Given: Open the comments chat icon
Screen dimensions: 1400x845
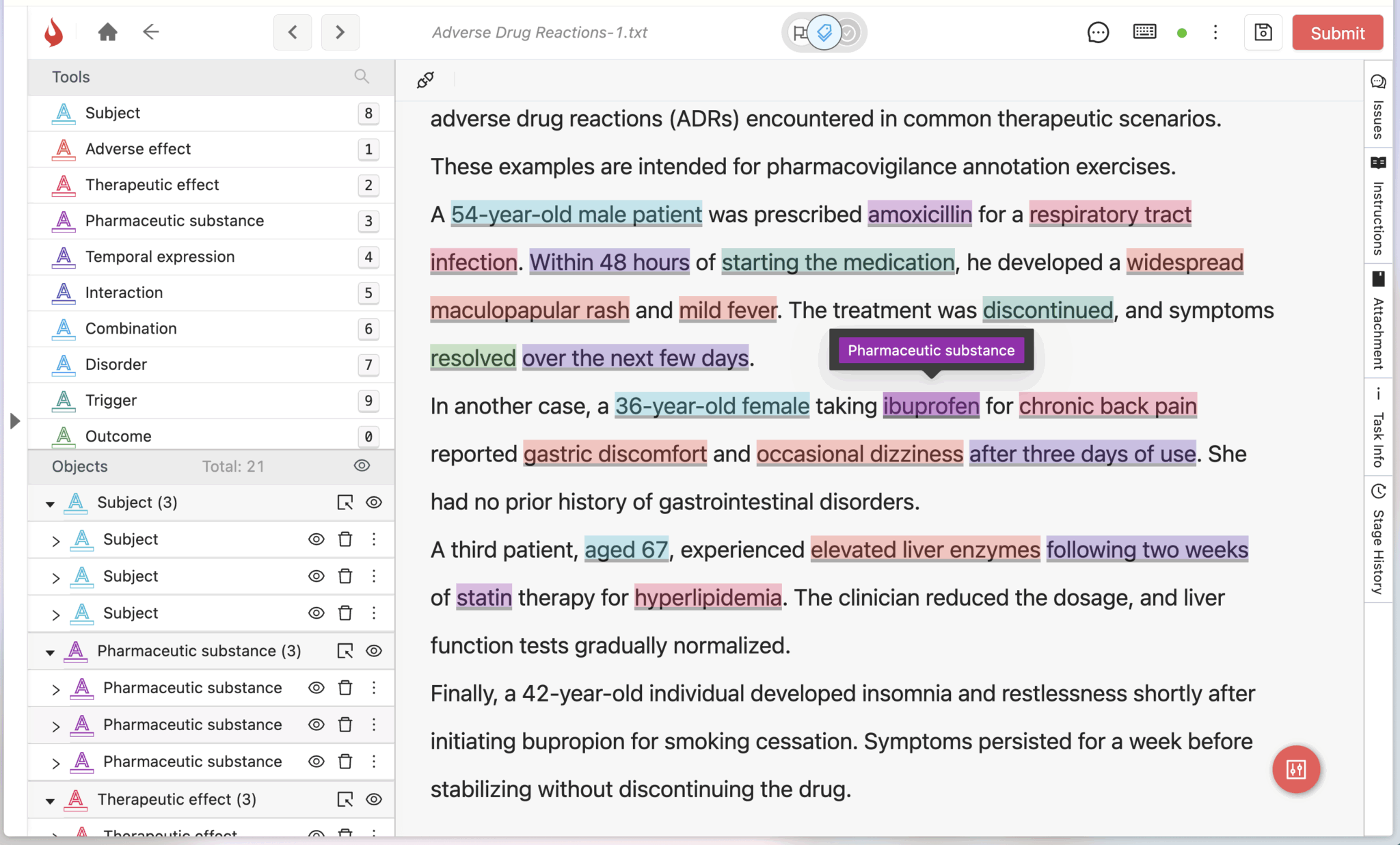Looking at the screenshot, I should pos(1099,32).
